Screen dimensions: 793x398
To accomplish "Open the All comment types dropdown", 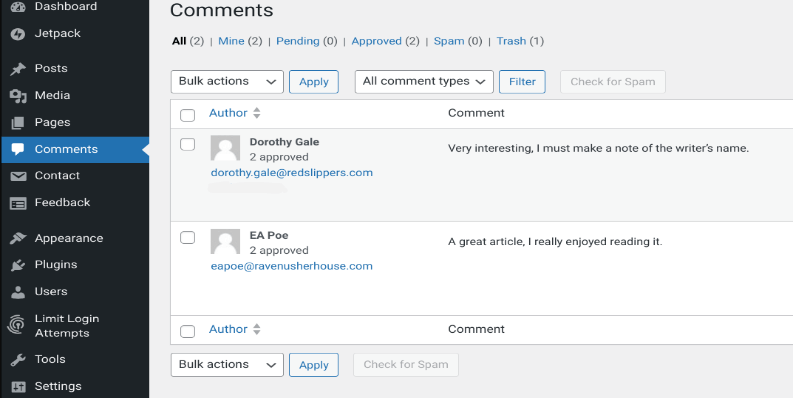I will coord(424,81).
